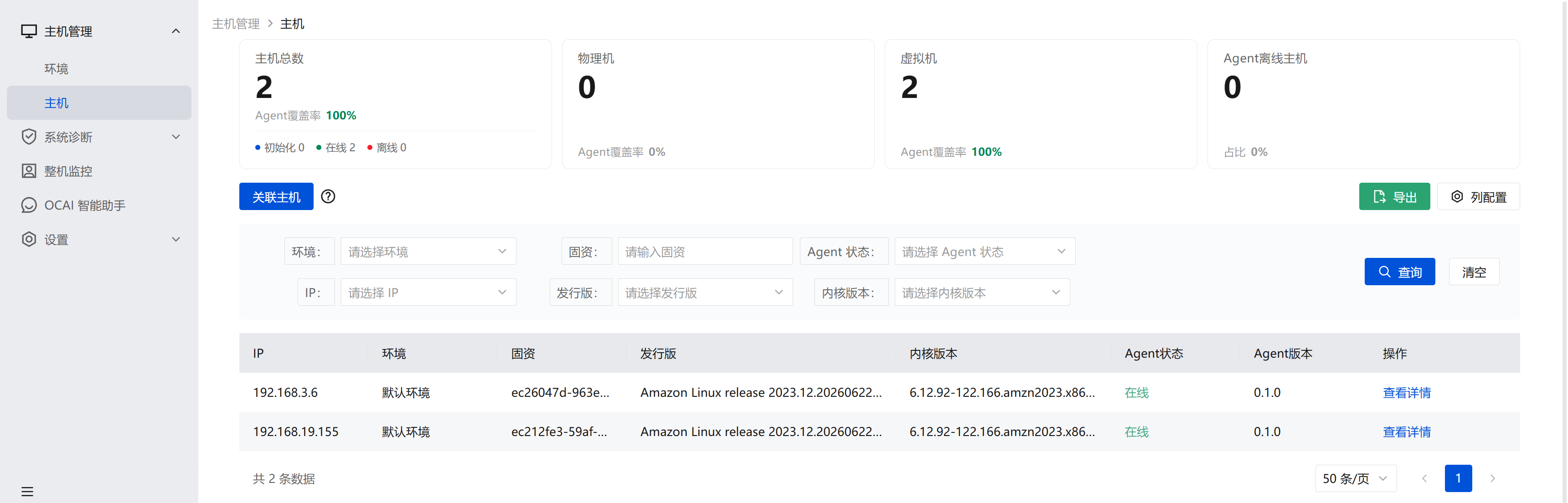1568x503 pixels.
Task: Open 查看详情 for host 192.168.19.155
Action: [x=1407, y=432]
